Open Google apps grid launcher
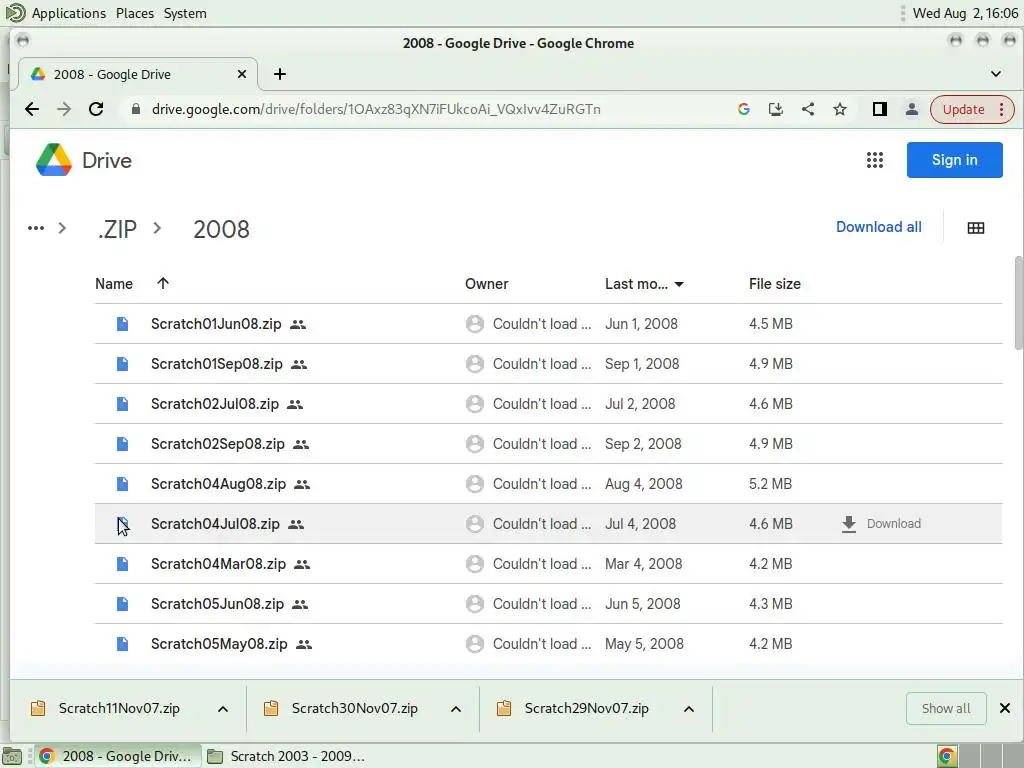 tap(875, 160)
